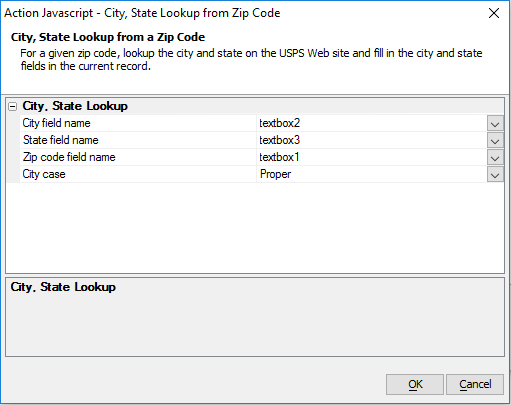This screenshot has width=511, height=405.
Task: Click the City, State Lookup category header
Action: click(x=75, y=106)
